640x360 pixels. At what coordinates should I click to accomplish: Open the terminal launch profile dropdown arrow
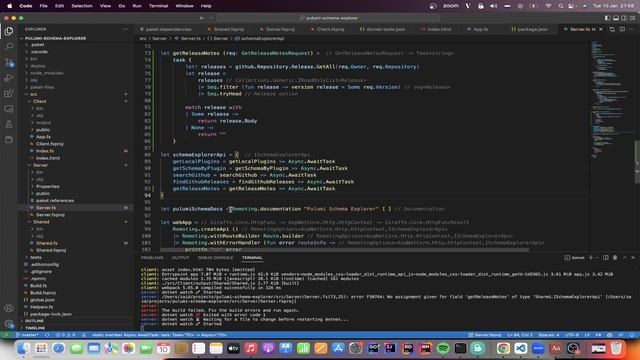[597, 258]
